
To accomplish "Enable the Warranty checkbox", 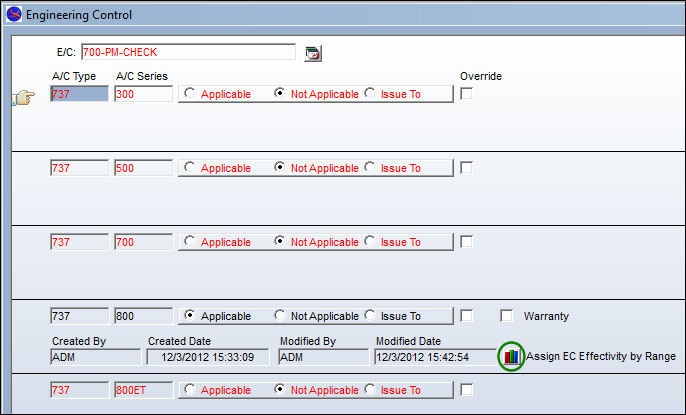I will pos(507,315).
